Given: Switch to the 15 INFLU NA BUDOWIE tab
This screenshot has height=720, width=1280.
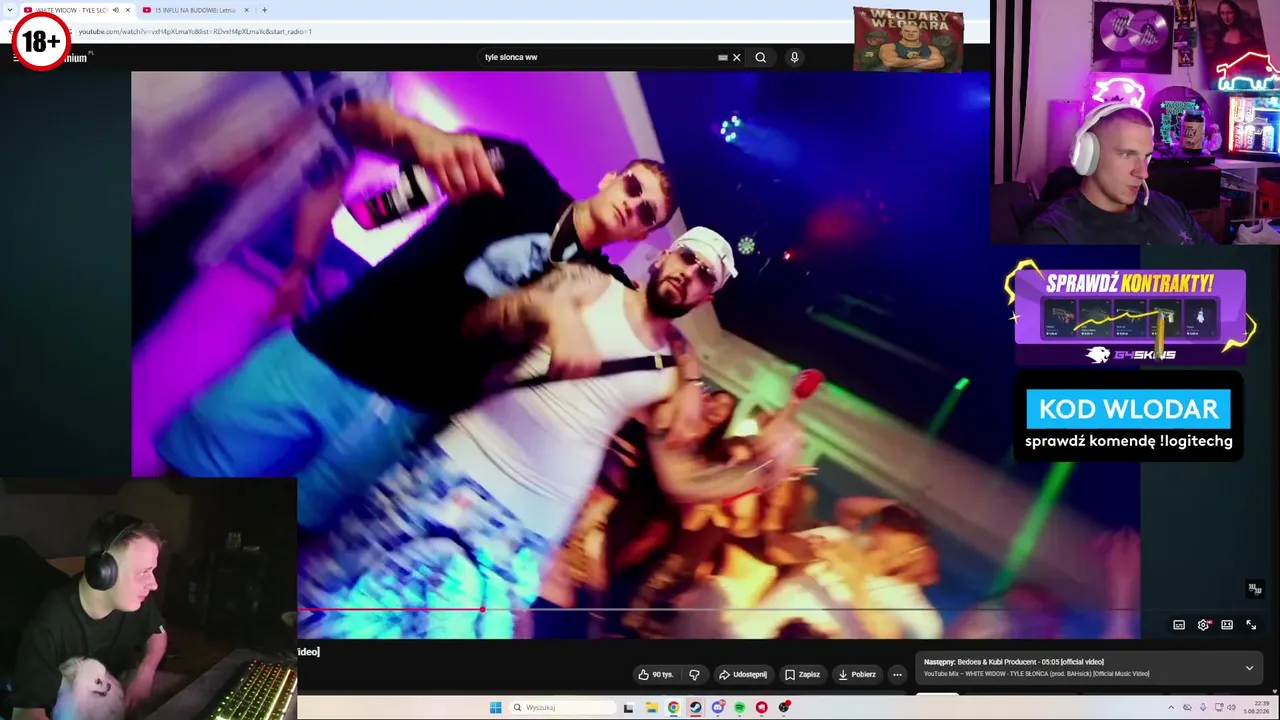Looking at the screenshot, I should pyautogui.click(x=196, y=10).
